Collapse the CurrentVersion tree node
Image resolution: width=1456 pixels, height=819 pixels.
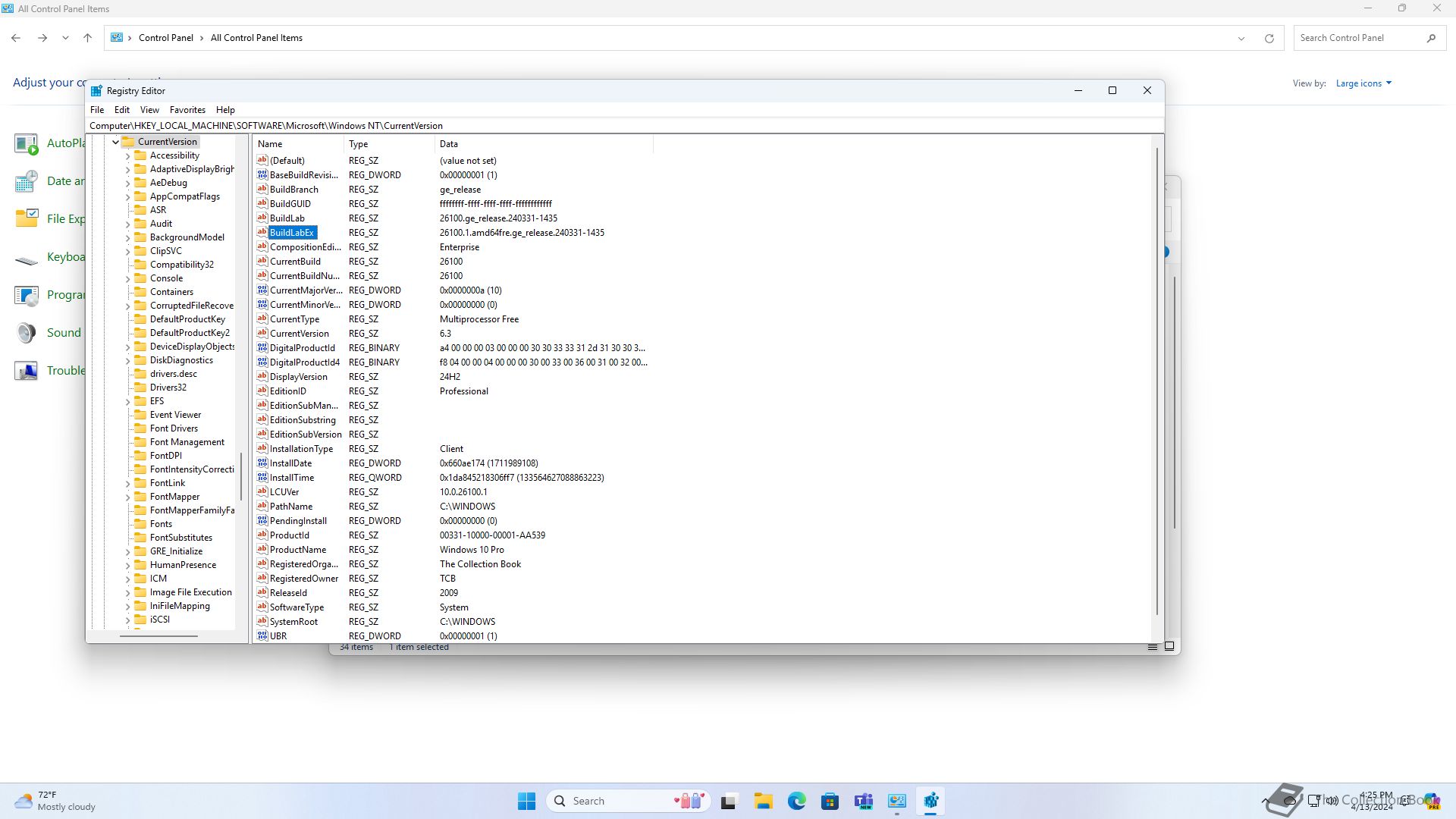pyautogui.click(x=115, y=142)
